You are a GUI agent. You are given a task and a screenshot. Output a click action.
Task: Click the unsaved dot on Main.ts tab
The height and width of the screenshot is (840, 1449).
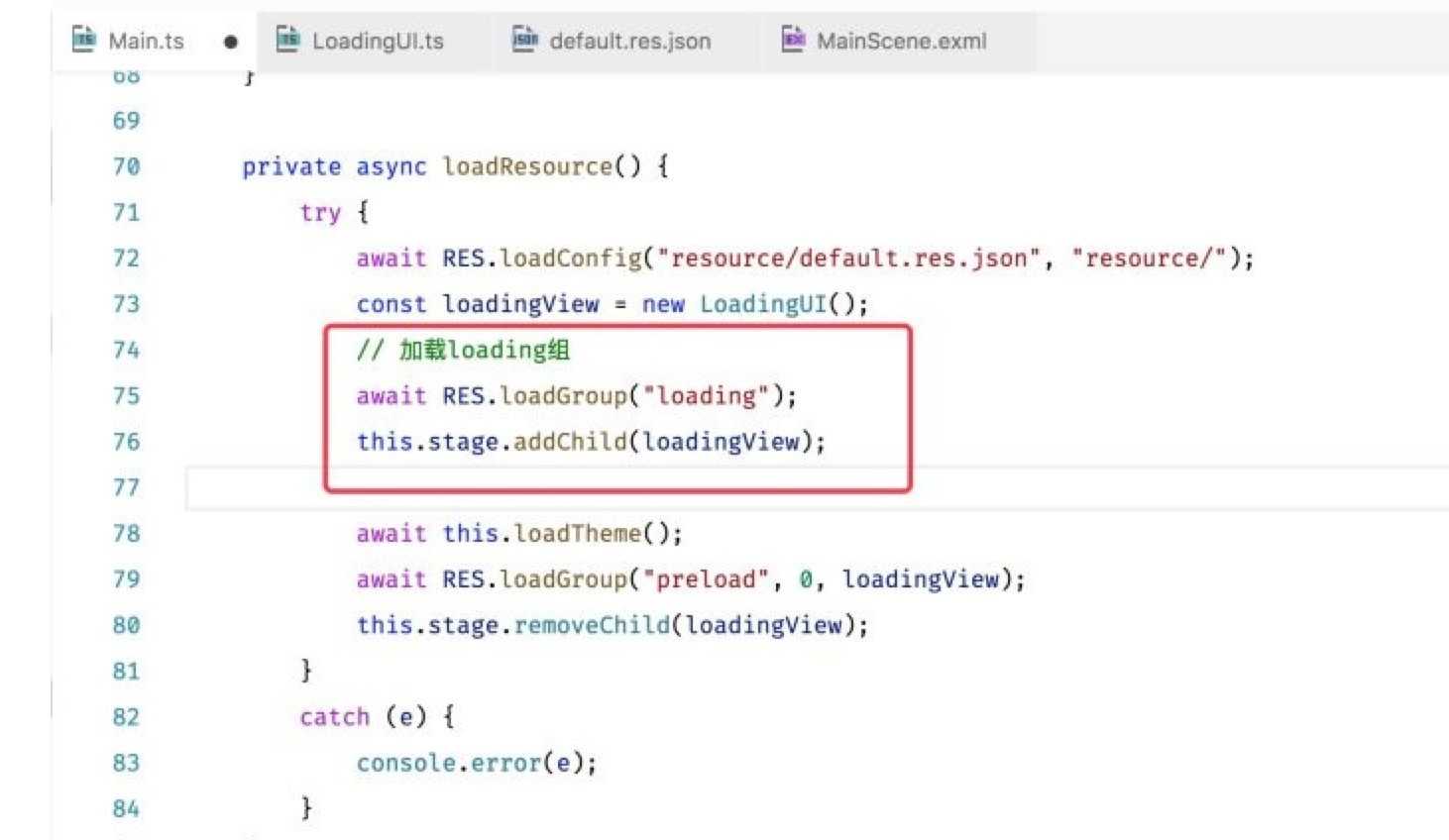click(x=231, y=42)
